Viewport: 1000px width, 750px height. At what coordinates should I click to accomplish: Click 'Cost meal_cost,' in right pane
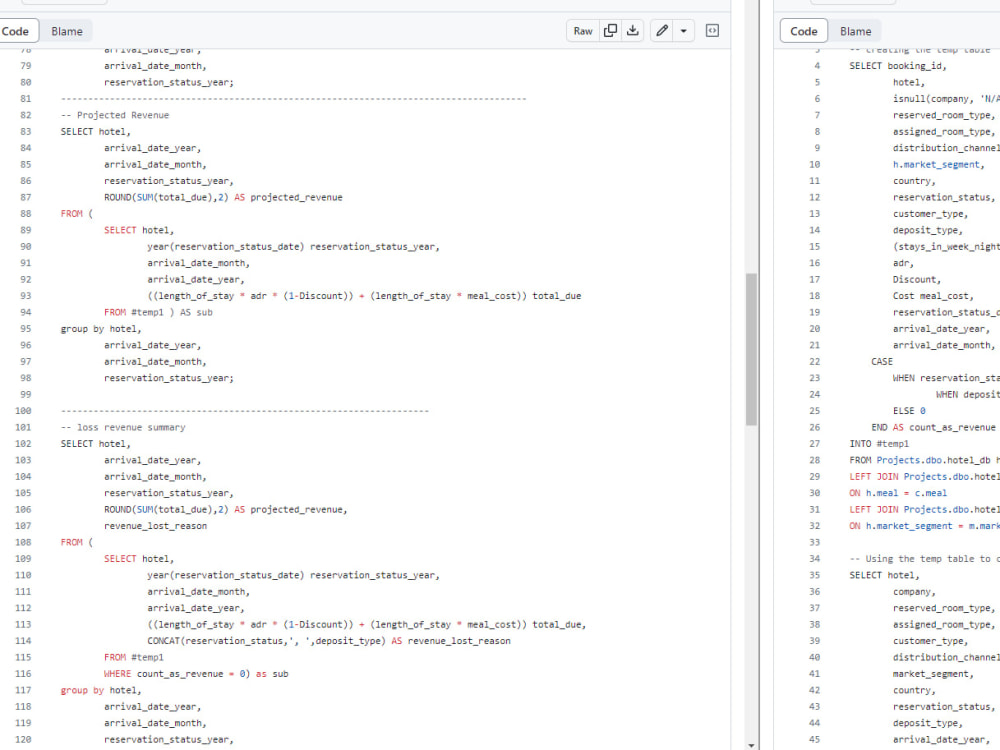click(x=934, y=296)
